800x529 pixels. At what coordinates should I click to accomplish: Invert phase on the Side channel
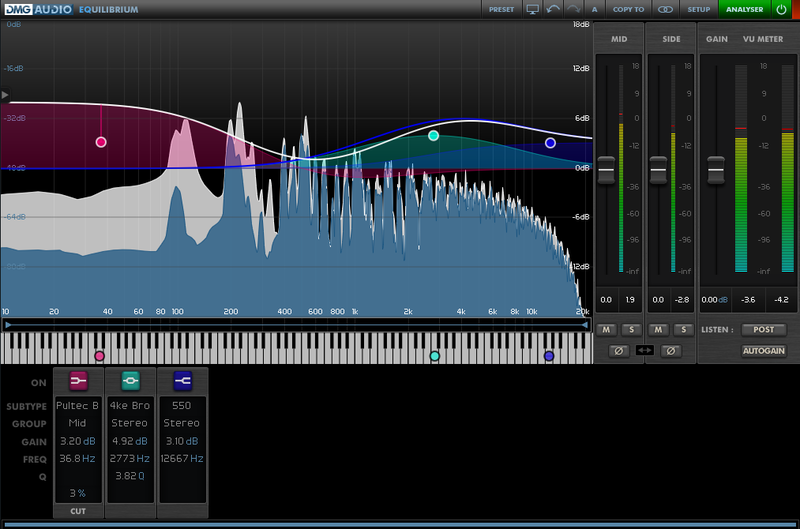pyautogui.click(x=671, y=350)
